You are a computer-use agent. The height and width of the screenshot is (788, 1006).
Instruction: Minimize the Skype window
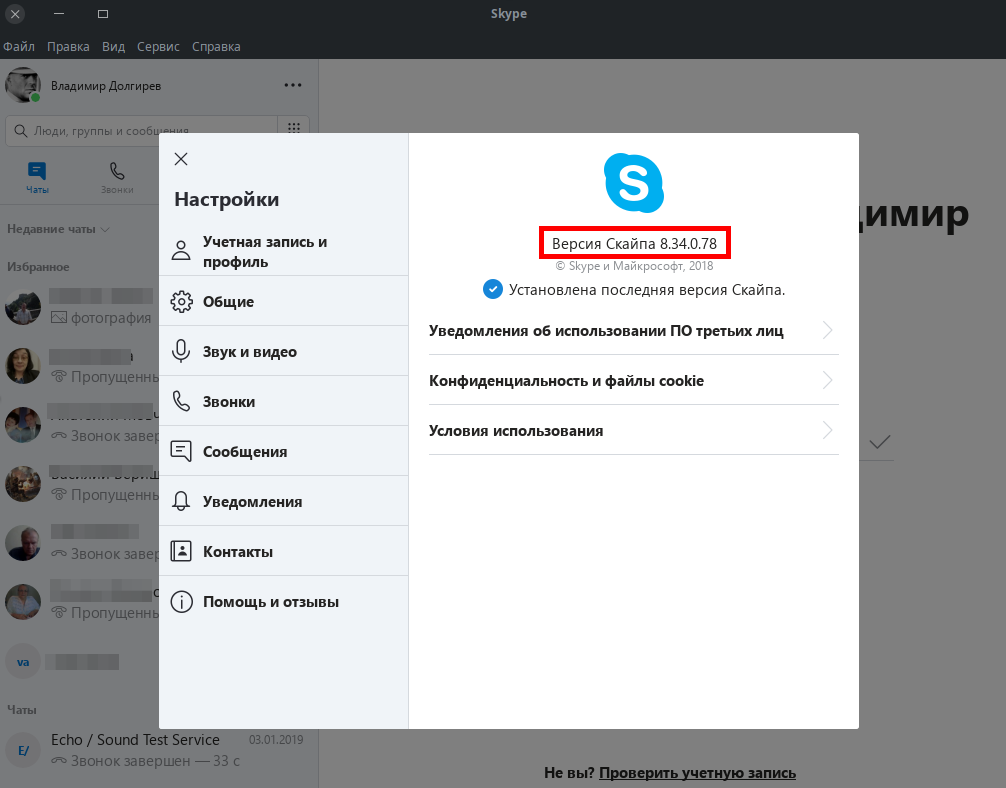(x=59, y=13)
